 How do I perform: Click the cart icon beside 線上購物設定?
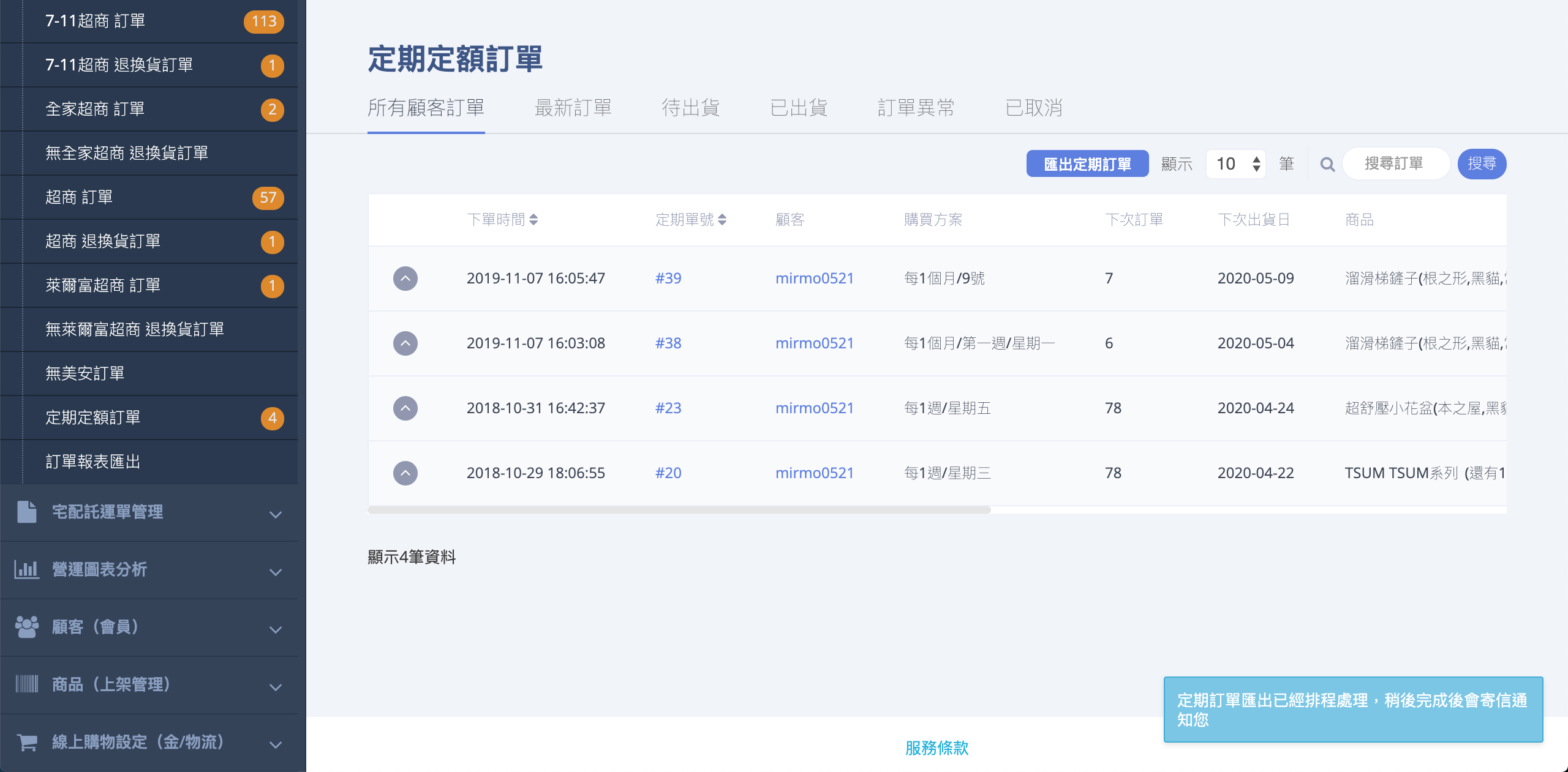pyautogui.click(x=26, y=742)
